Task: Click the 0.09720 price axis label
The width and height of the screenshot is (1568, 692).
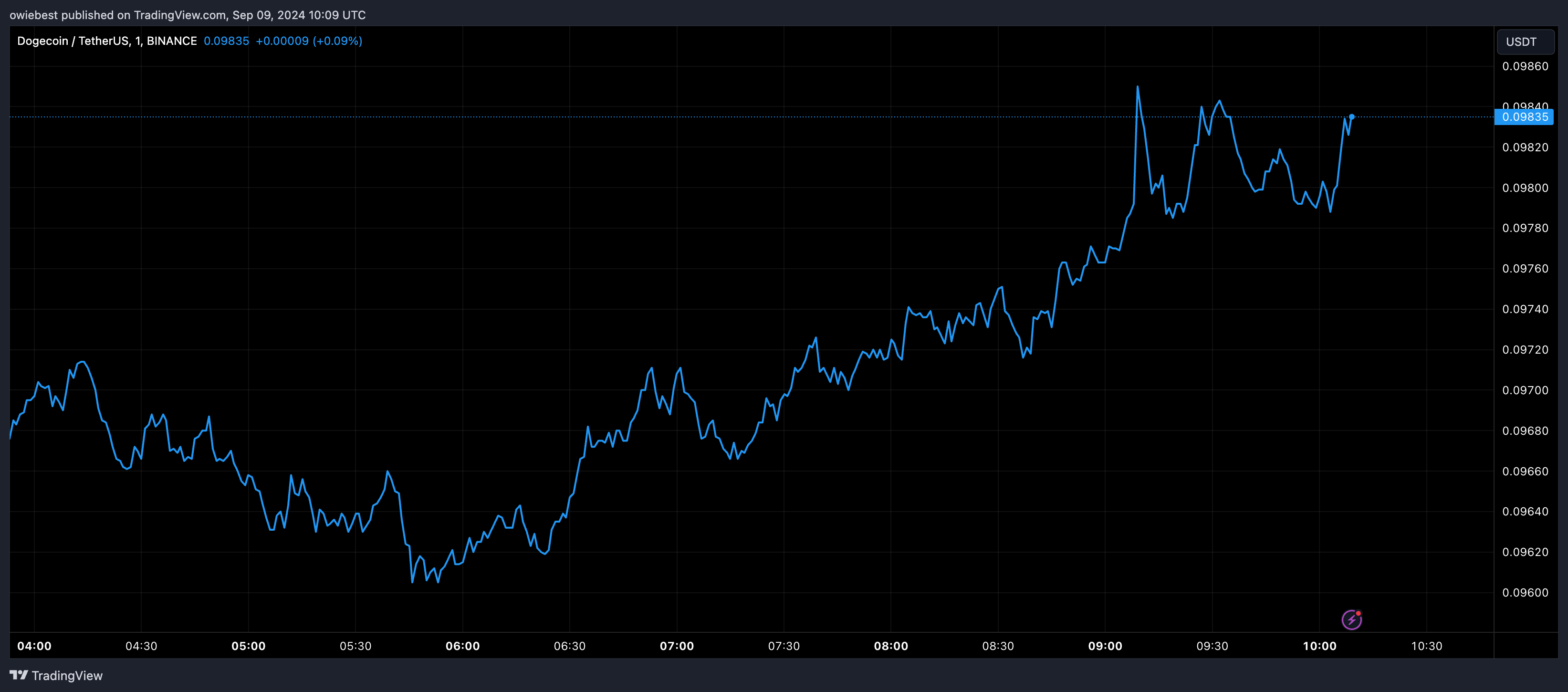Action: point(1526,350)
